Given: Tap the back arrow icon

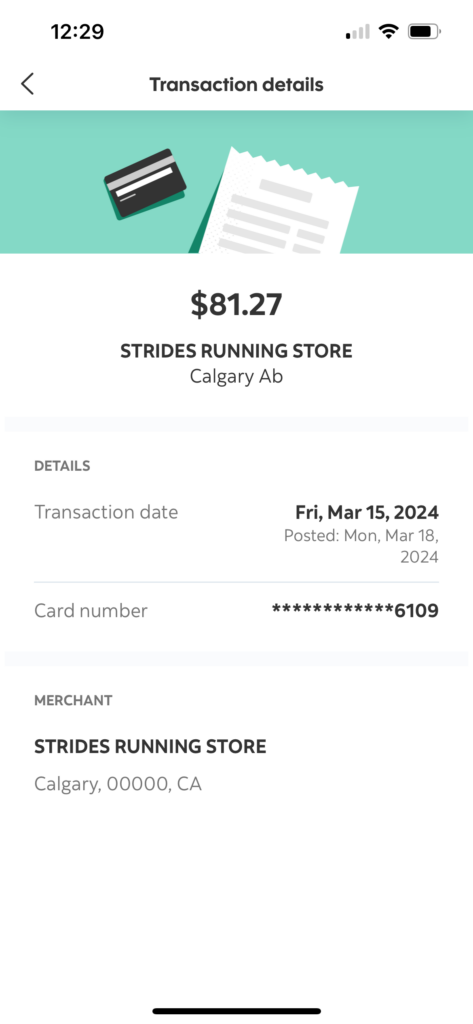Looking at the screenshot, I should (x=27, y=84).
